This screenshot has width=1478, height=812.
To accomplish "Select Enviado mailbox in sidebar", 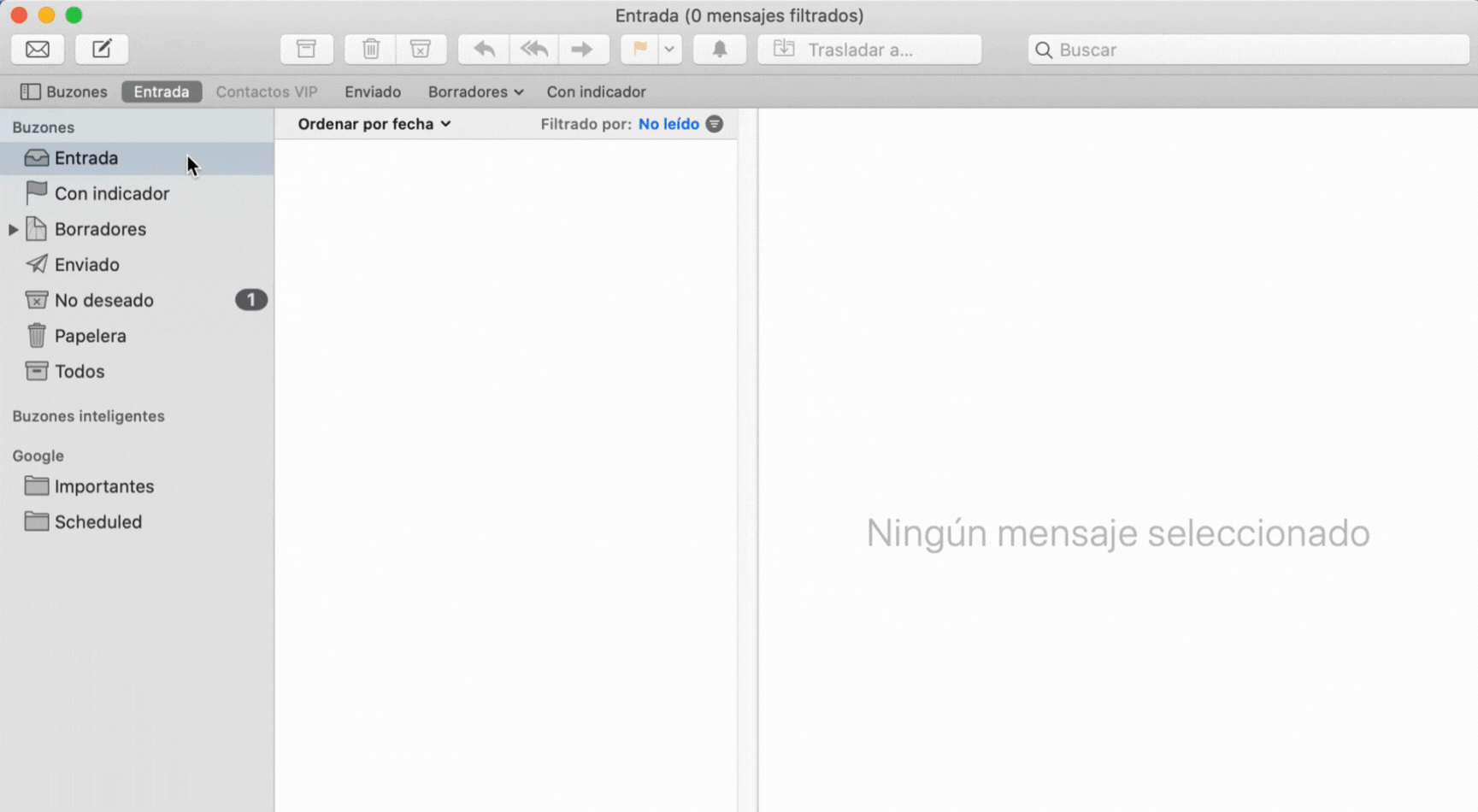I will pyautogui.click(x=137, y=265).
